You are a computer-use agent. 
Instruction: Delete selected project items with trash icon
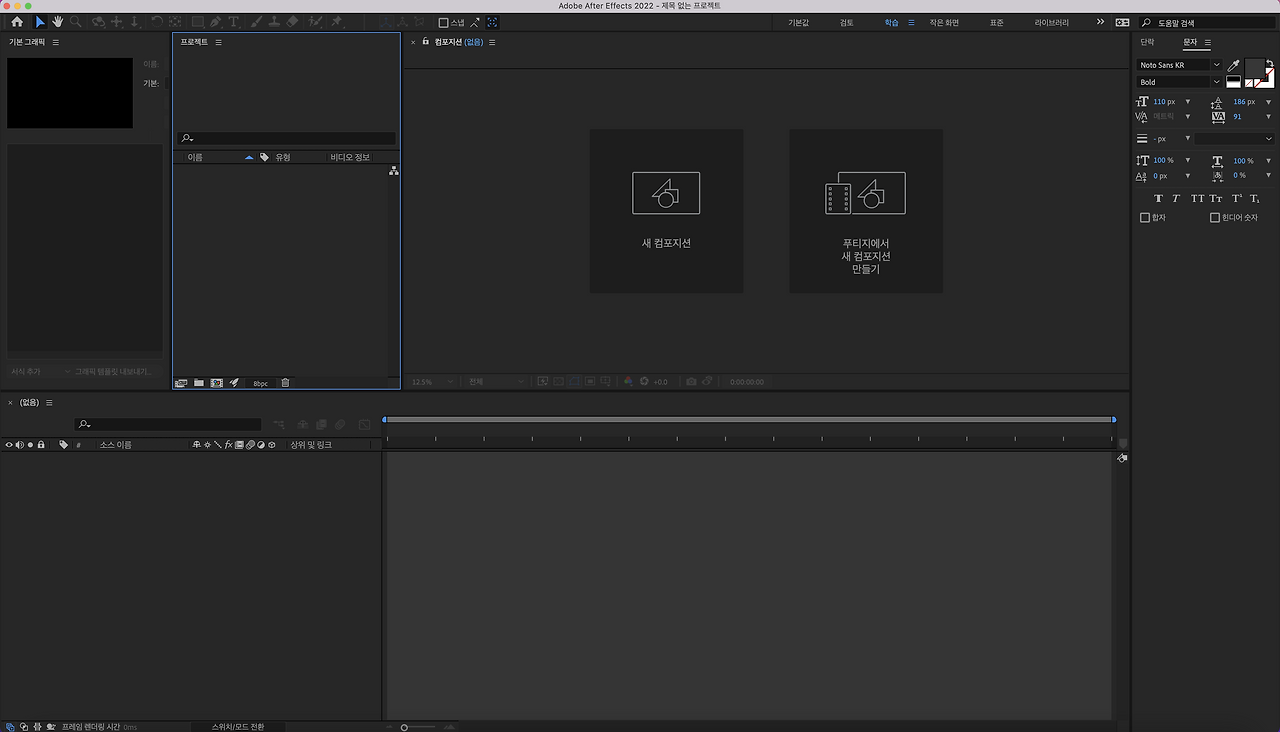click(285, 383)
